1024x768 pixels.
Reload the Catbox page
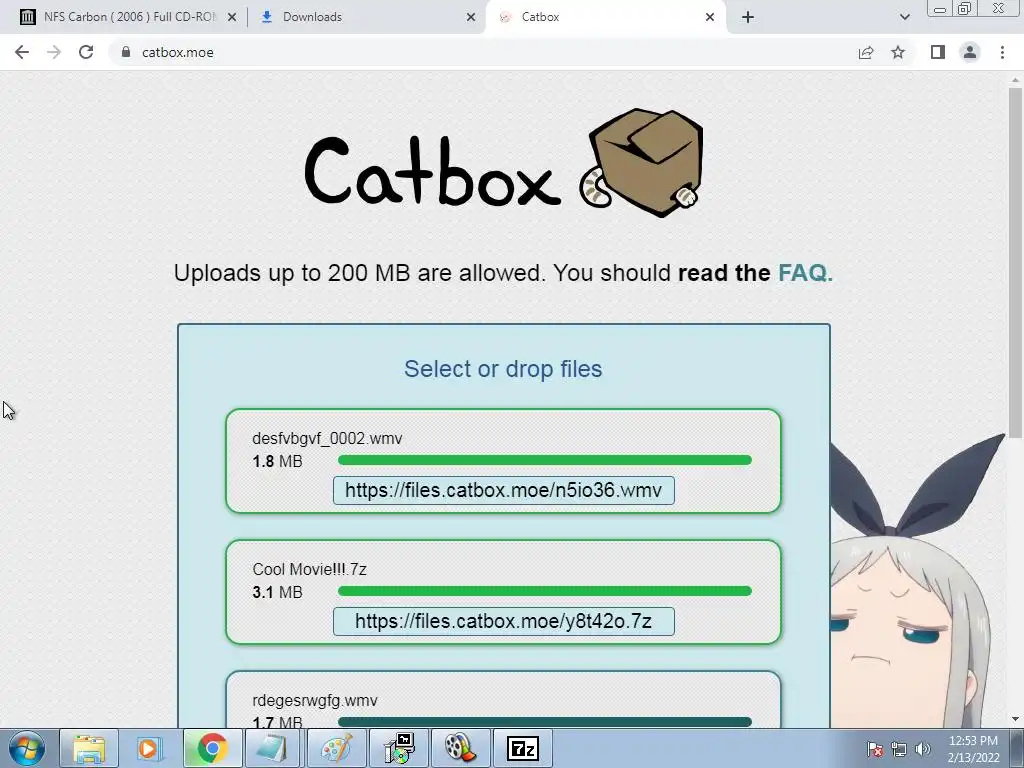pos(86,52)
